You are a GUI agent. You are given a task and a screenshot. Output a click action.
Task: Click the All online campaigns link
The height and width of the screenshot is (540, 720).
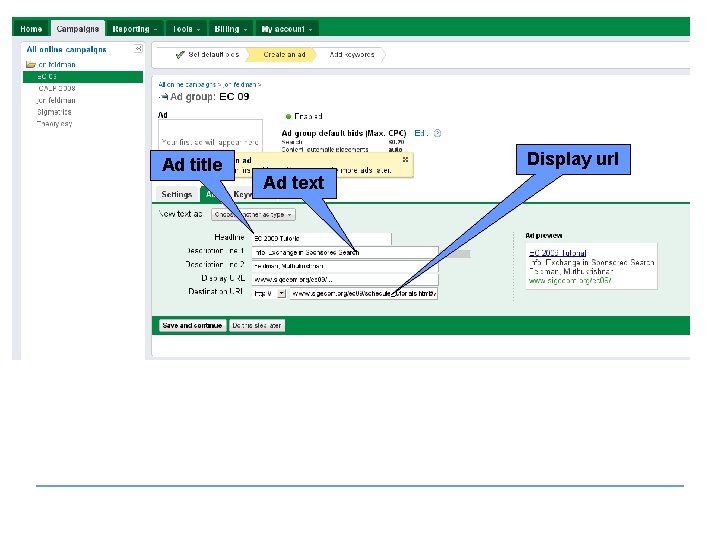[x=66, y=50]
